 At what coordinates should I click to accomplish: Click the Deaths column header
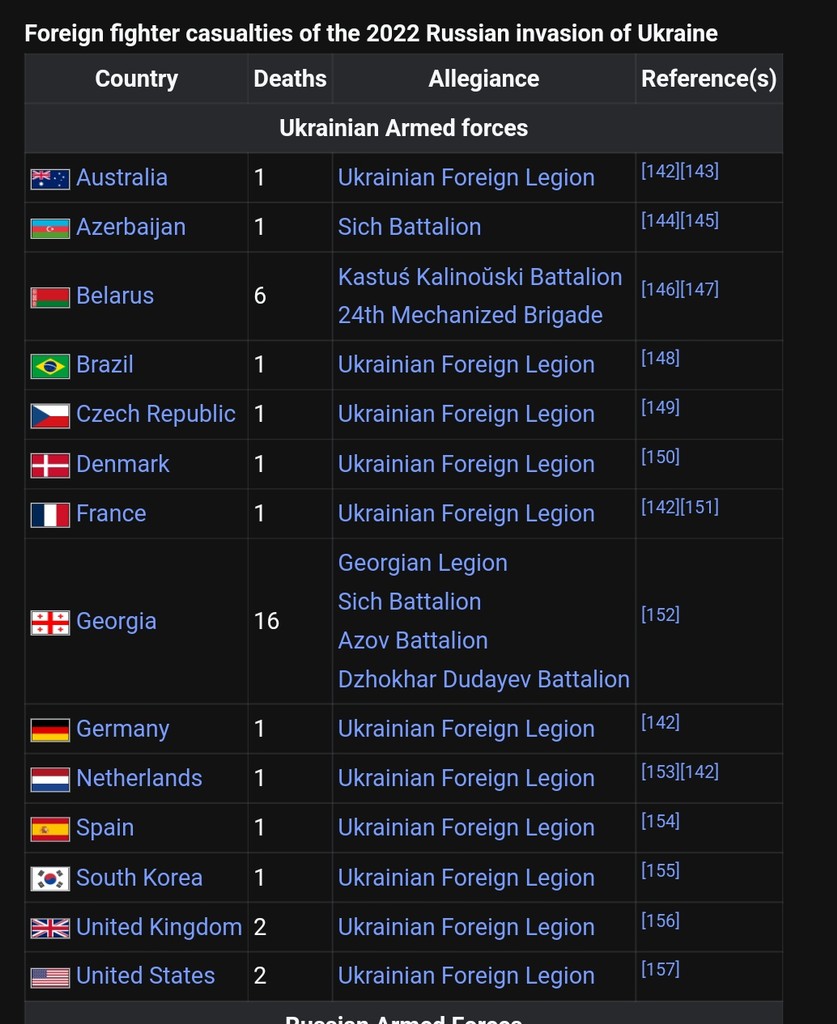point(290,79)
